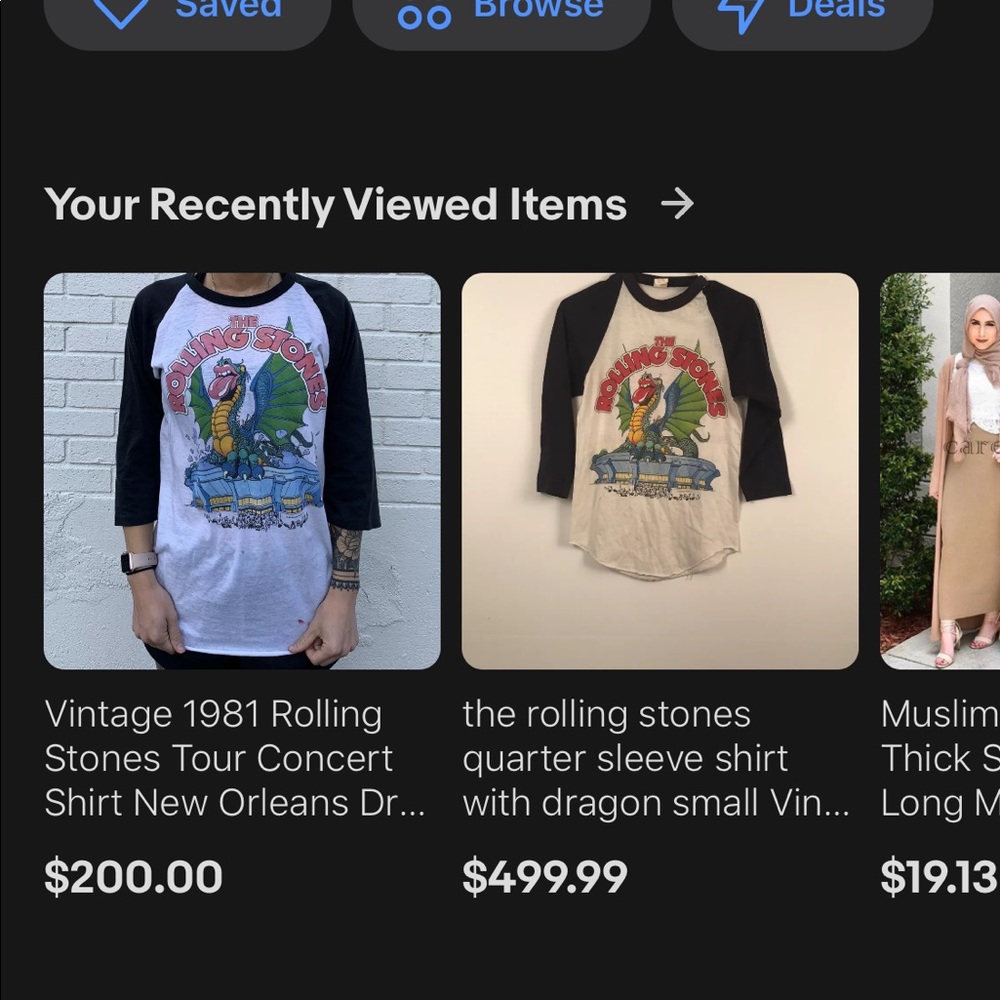Tap the Browse circles icon

coord(424,16)
